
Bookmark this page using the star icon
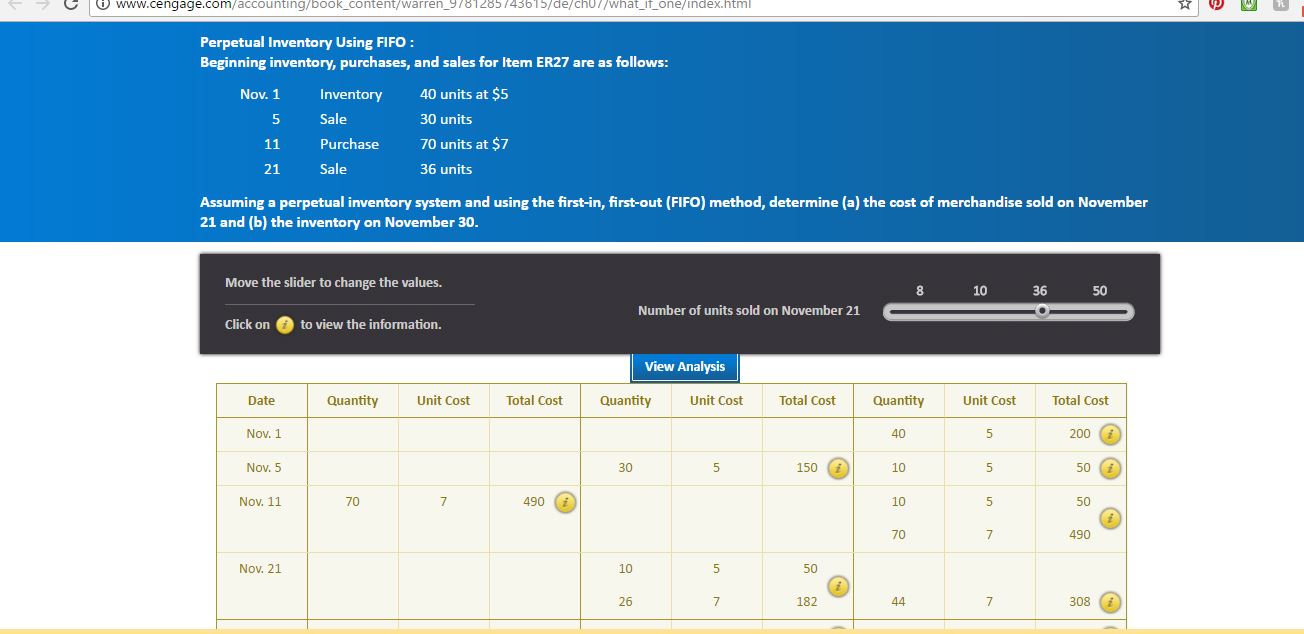click(x=1184, y=5)
